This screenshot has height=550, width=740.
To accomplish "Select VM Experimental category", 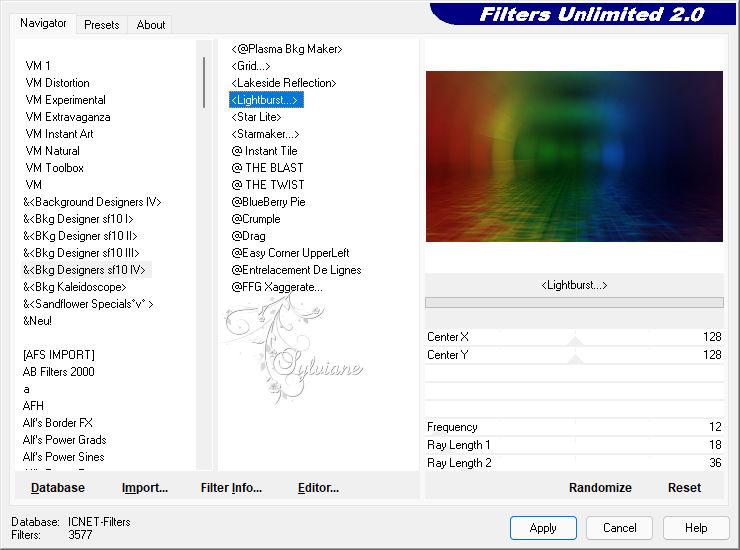I will (x=65, y=100).
